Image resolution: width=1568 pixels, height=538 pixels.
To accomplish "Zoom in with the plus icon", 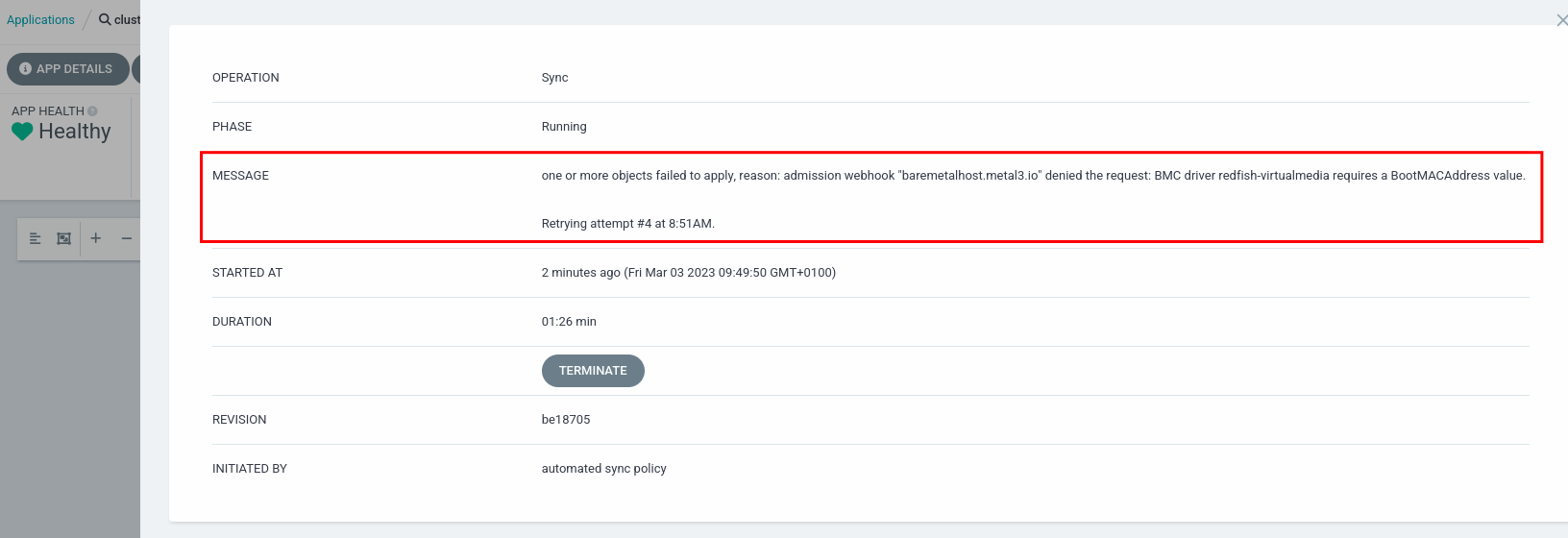I will point(96,238).
